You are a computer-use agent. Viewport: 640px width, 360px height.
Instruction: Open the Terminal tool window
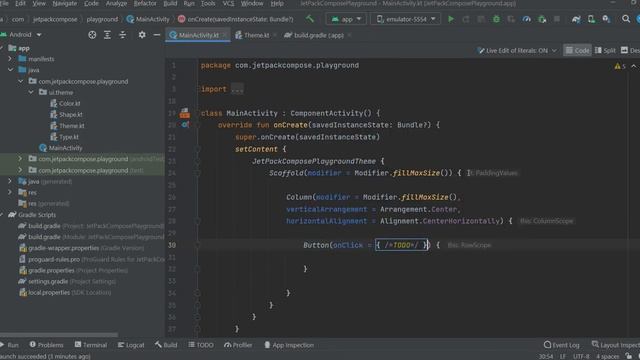click(x=91, y=345)
